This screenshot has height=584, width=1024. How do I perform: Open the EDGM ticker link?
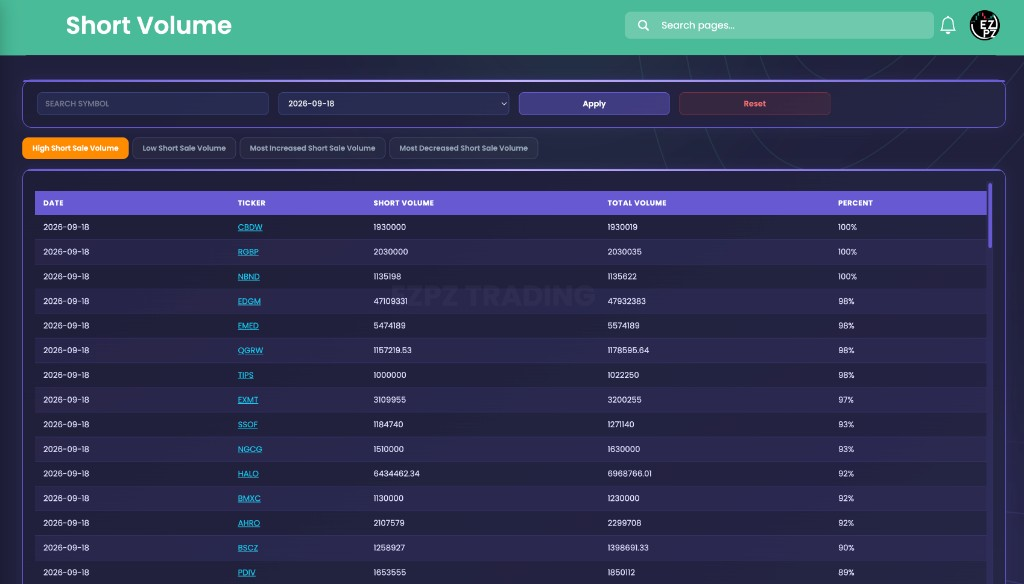click(x=249, y=301)
